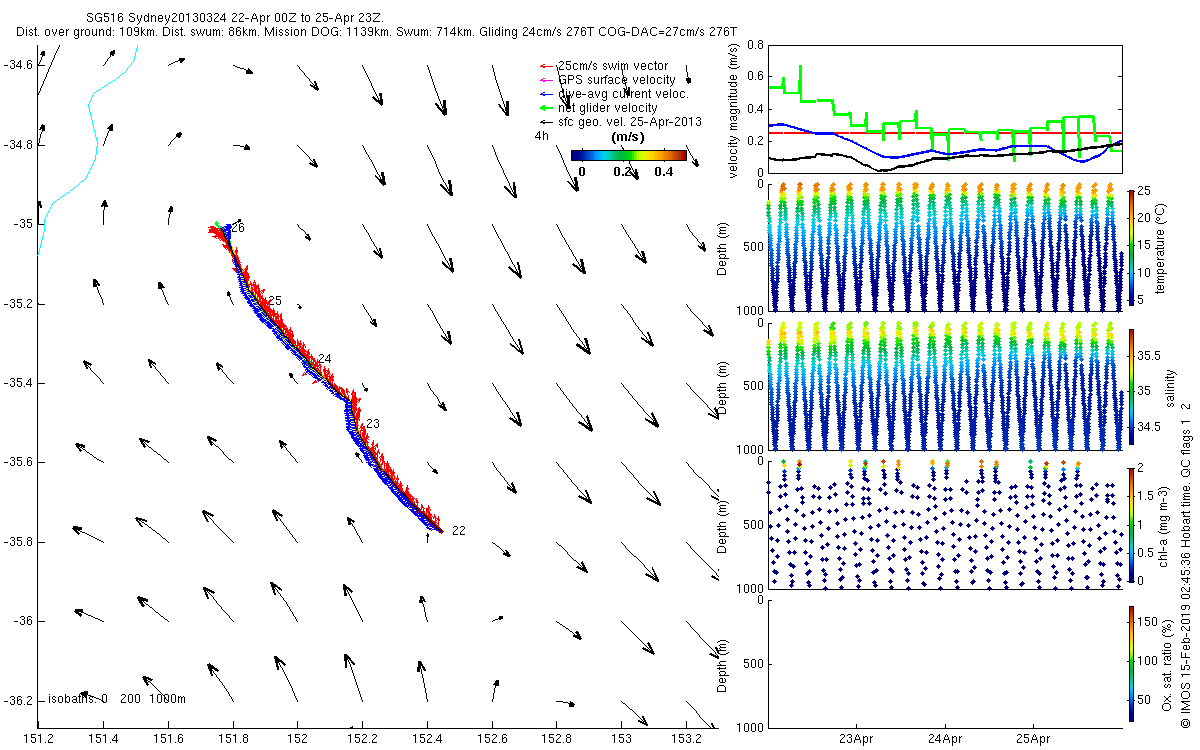Viewport: 1200px width, 750px height.
Task: Click longitude tick label '152'
Action: coord(298,739)
